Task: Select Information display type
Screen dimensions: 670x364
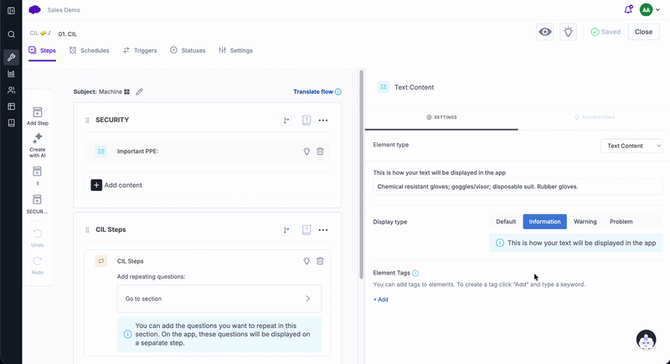Action: [545, 222]
